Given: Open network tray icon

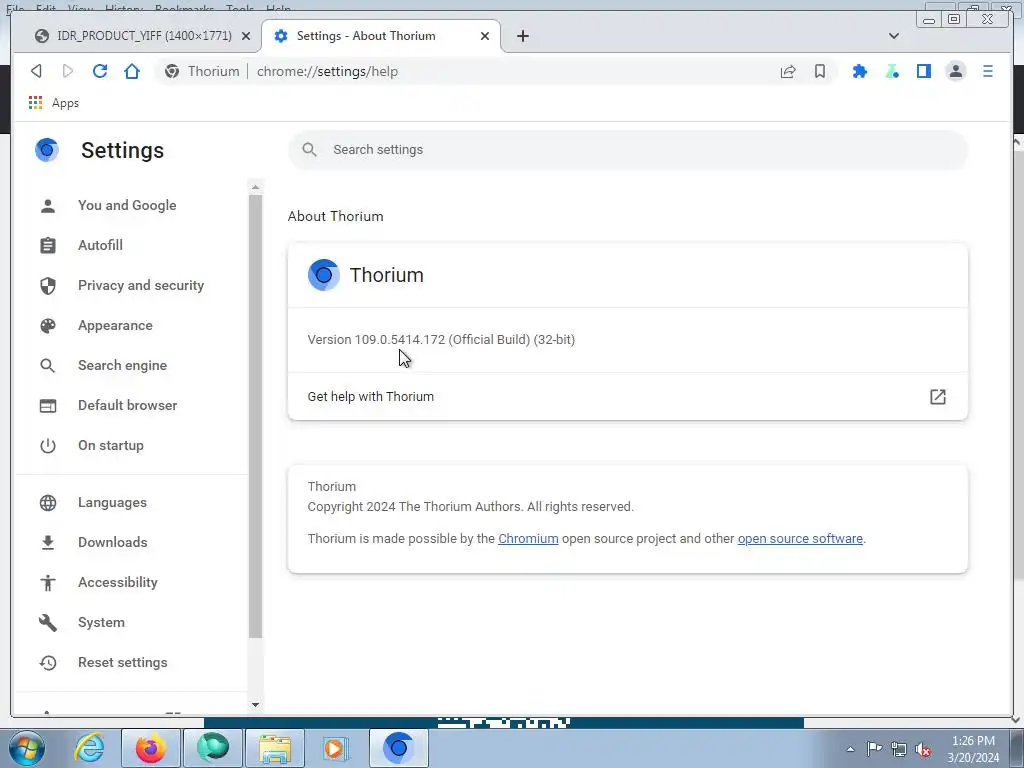Looking at the screenshot, I should tap(899, 750).
